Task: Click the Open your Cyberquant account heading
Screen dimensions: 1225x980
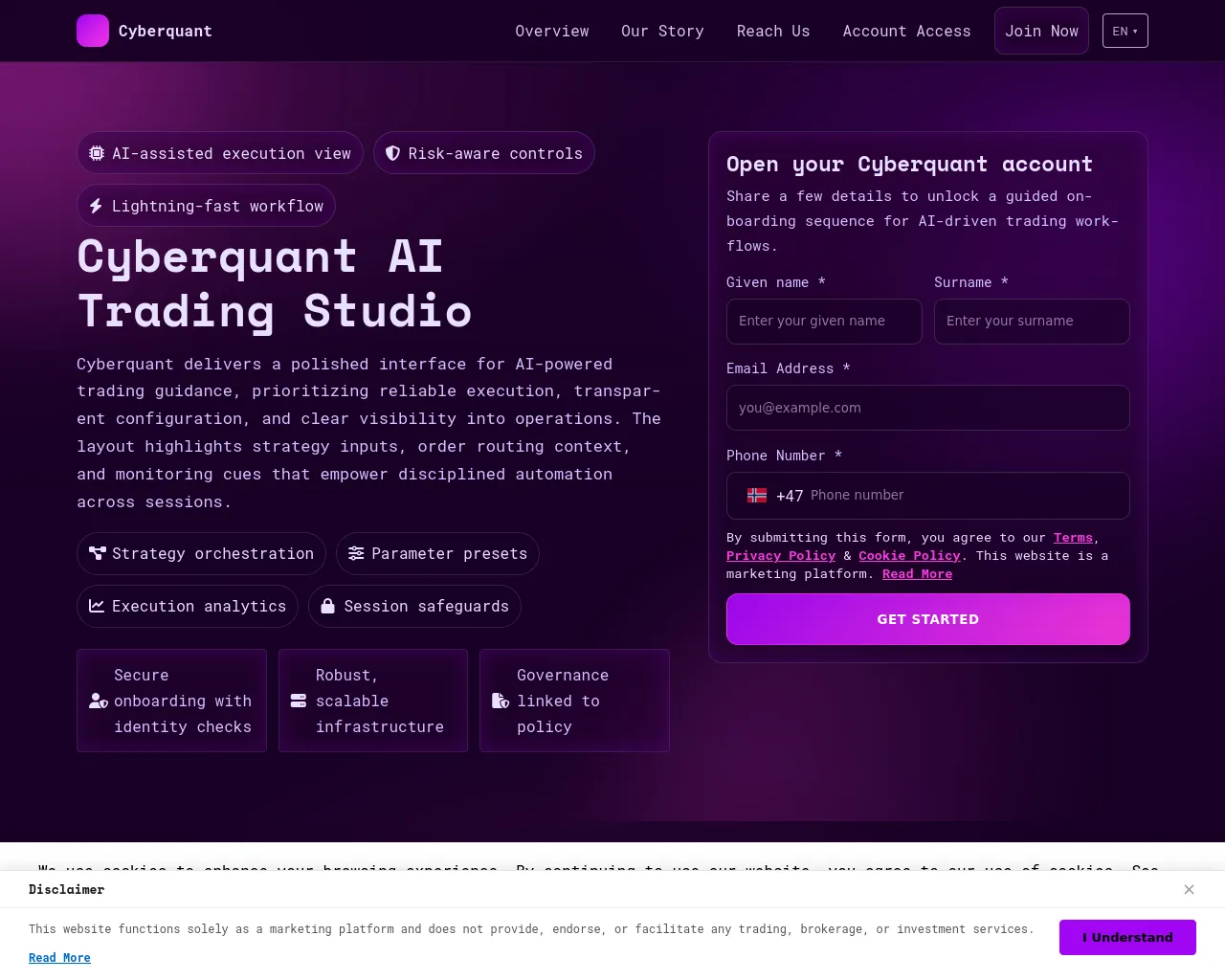Action: click(x=909, y=165)
